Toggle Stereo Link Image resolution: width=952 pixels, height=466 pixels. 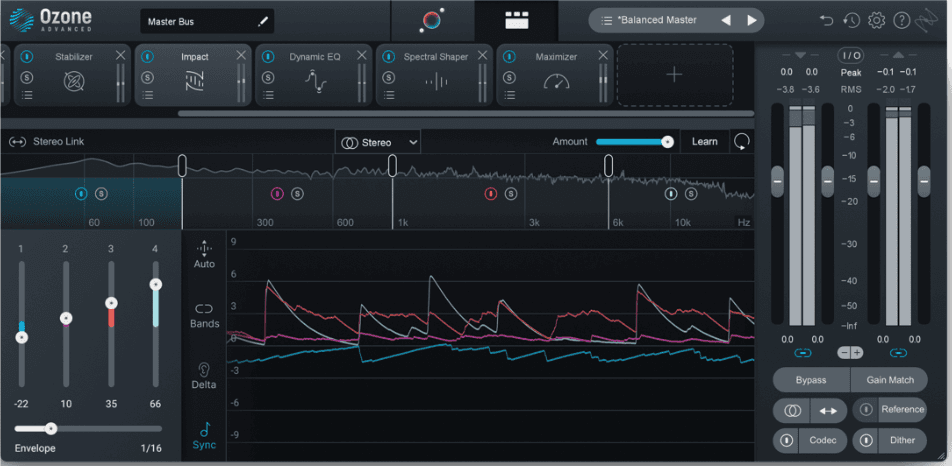click(46, 141)
